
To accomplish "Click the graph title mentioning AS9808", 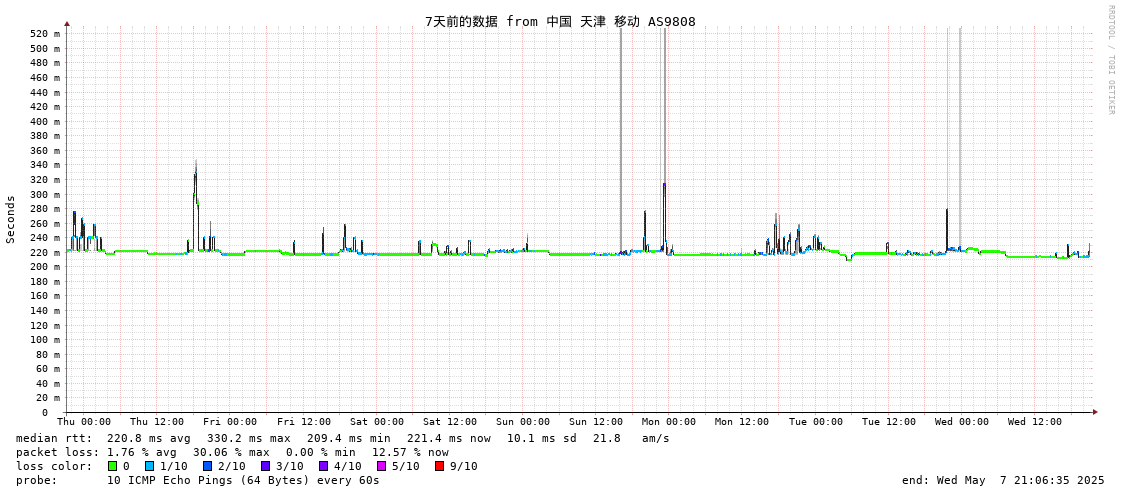I will click(560, 21).
